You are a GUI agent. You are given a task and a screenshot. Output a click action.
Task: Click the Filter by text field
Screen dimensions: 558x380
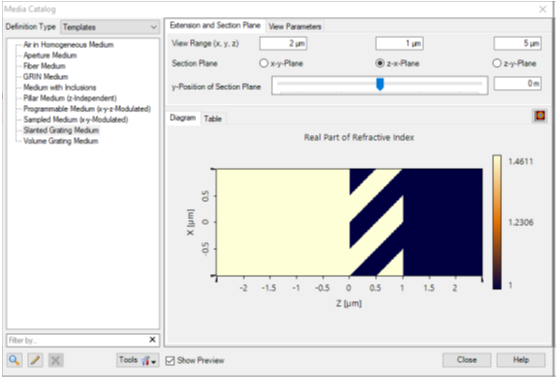77,340
